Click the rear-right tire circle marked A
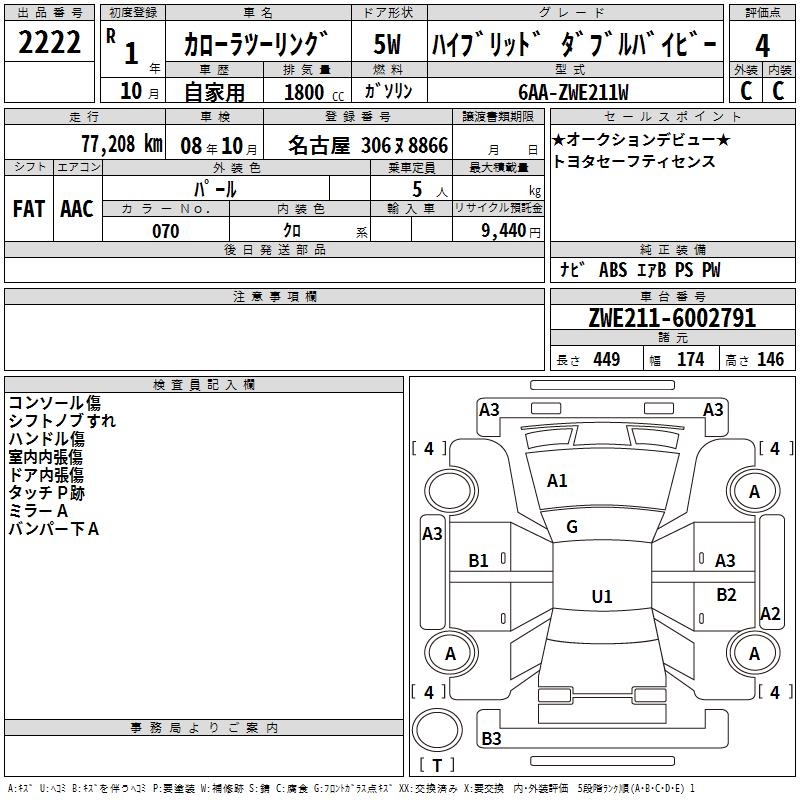The width and height of the screenshot is (800, 800). click(x=754, y=653)
